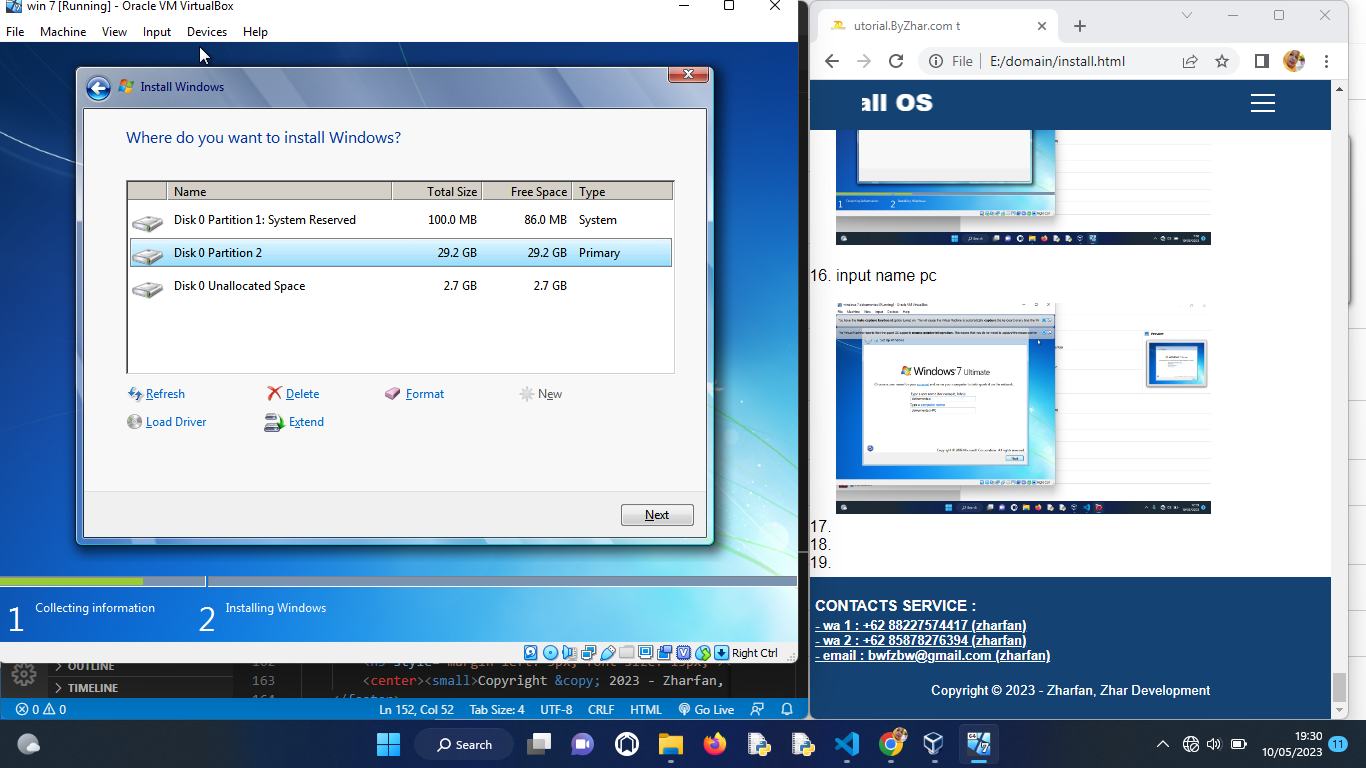The width and height of the screenshot is (1366, 768).
Task: Open Chrome profile avatar
Action: coord(1293,61)
